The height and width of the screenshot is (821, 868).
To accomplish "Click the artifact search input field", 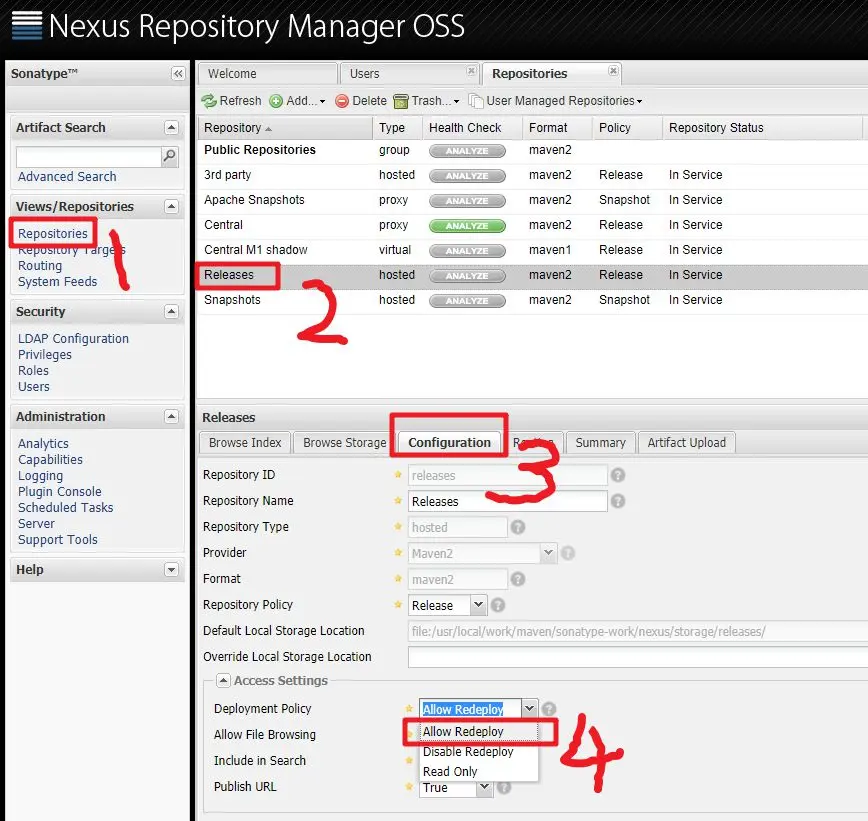I will pyautogui.click(x=89, y=157).
